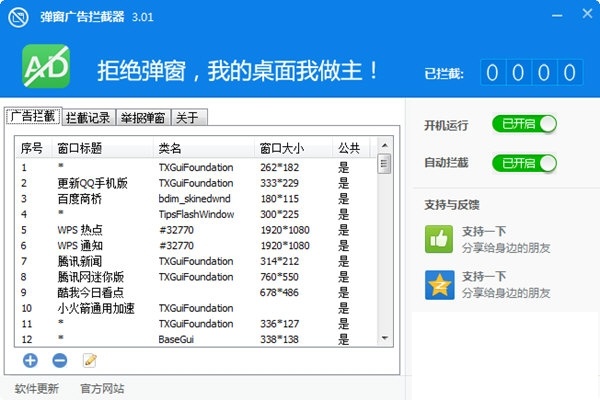Close the popup blocker window
This screenshot has width=600, height=400.
(x=587, y=14)
